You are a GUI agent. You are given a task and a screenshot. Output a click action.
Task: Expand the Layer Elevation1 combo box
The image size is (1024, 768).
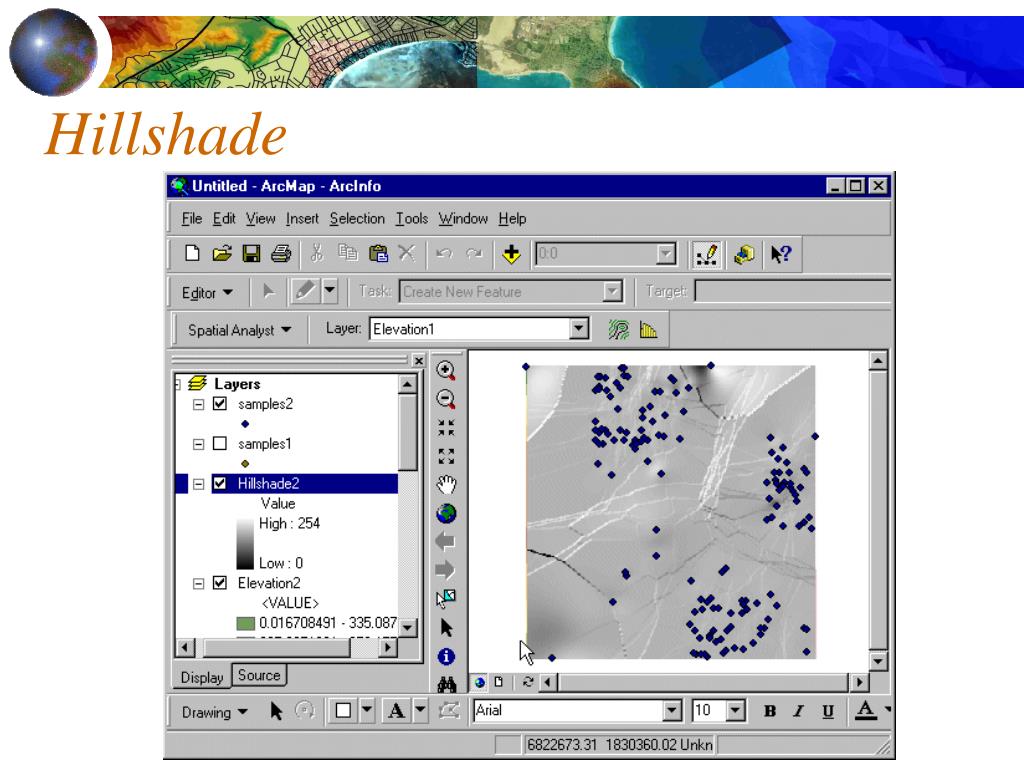tap(579, 328)
